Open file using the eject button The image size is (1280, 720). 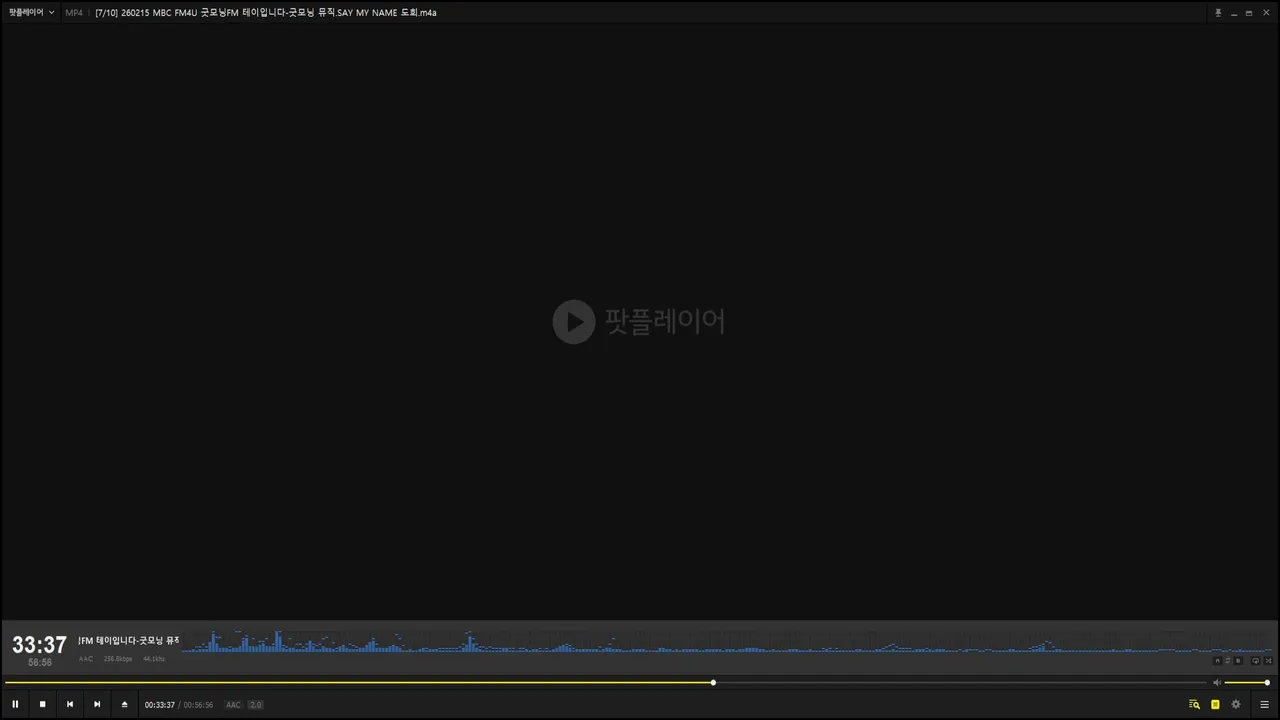[x=125, y=704]
